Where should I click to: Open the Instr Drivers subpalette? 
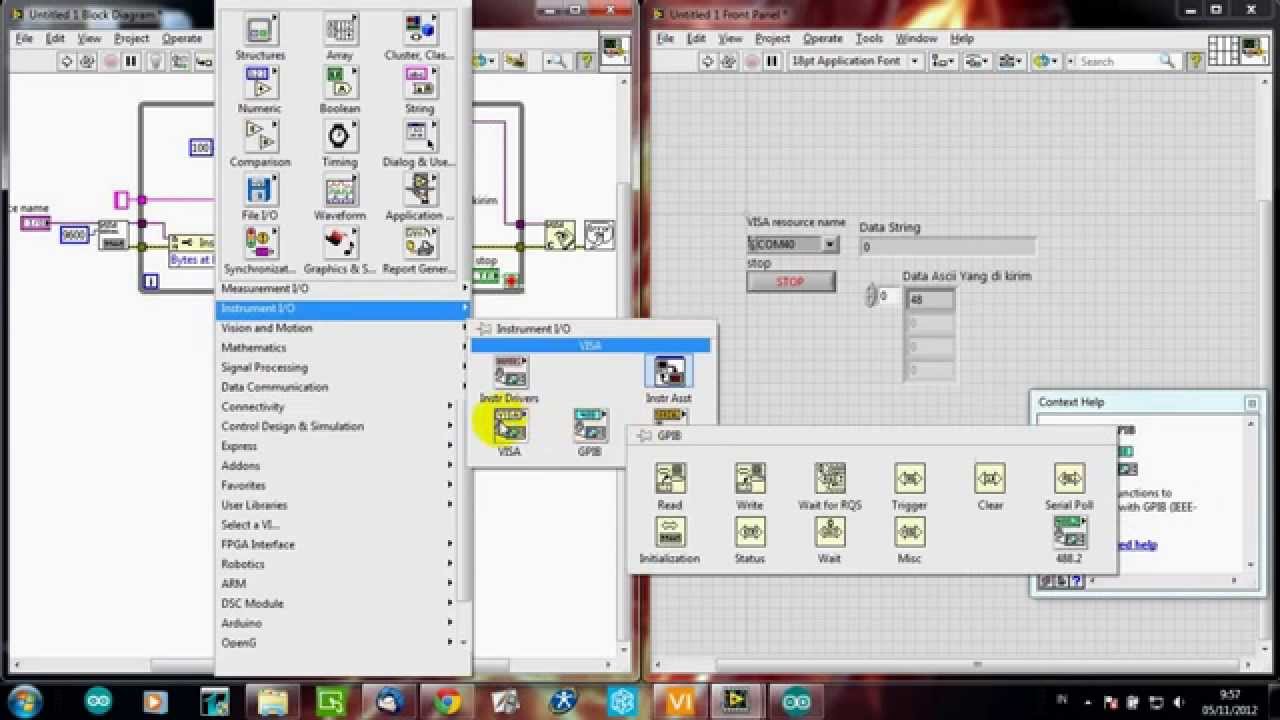[510, 372]
